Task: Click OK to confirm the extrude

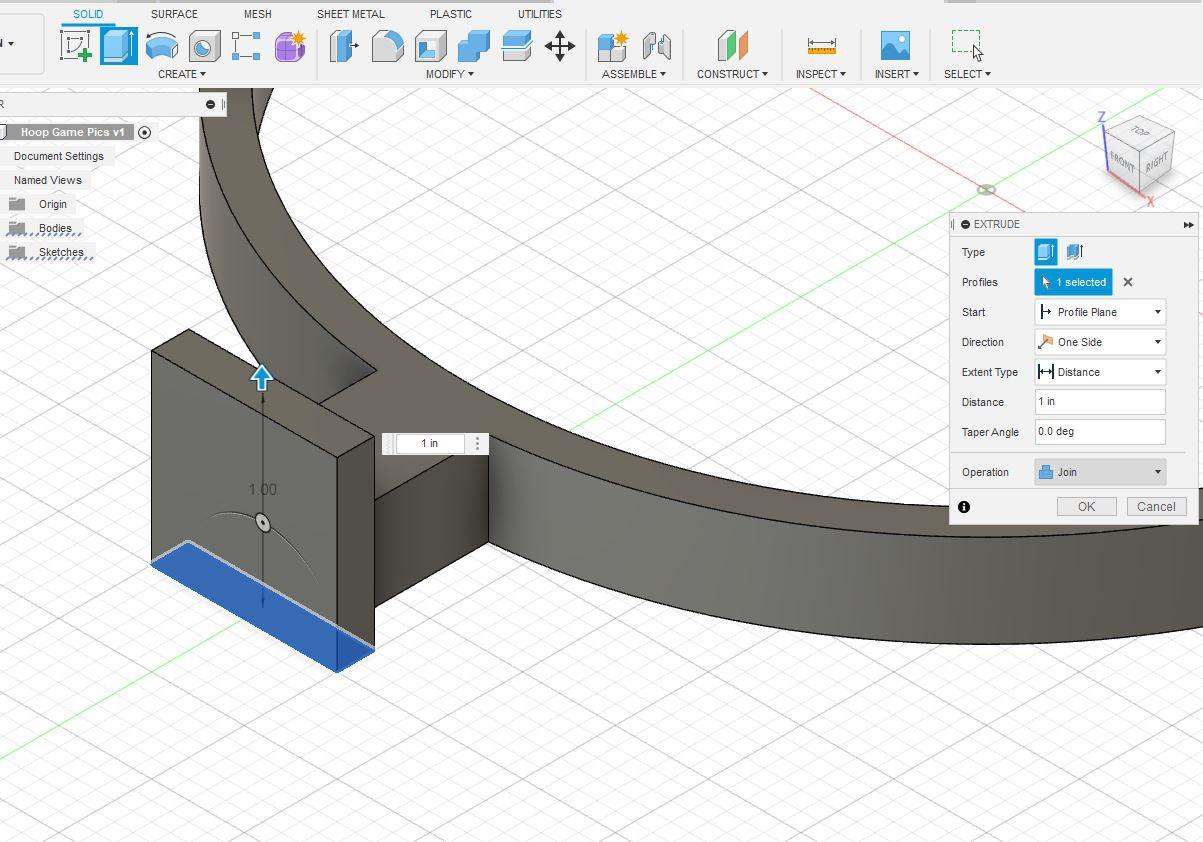Action: [1086, 506]
